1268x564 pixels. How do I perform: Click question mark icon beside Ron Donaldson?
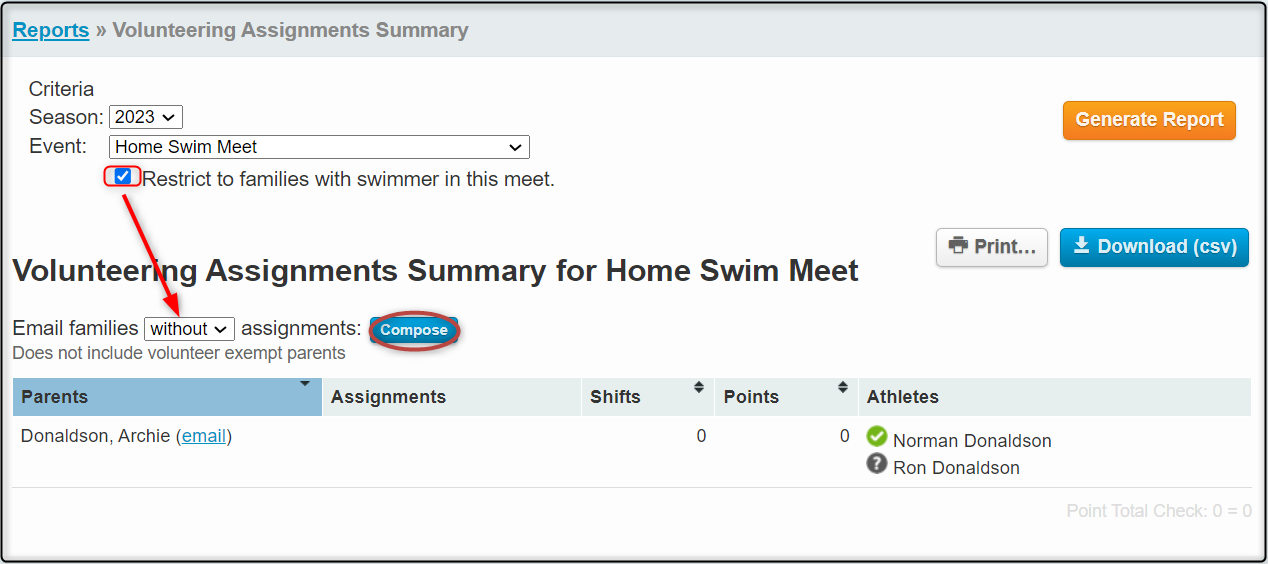(x=877, y=463)
